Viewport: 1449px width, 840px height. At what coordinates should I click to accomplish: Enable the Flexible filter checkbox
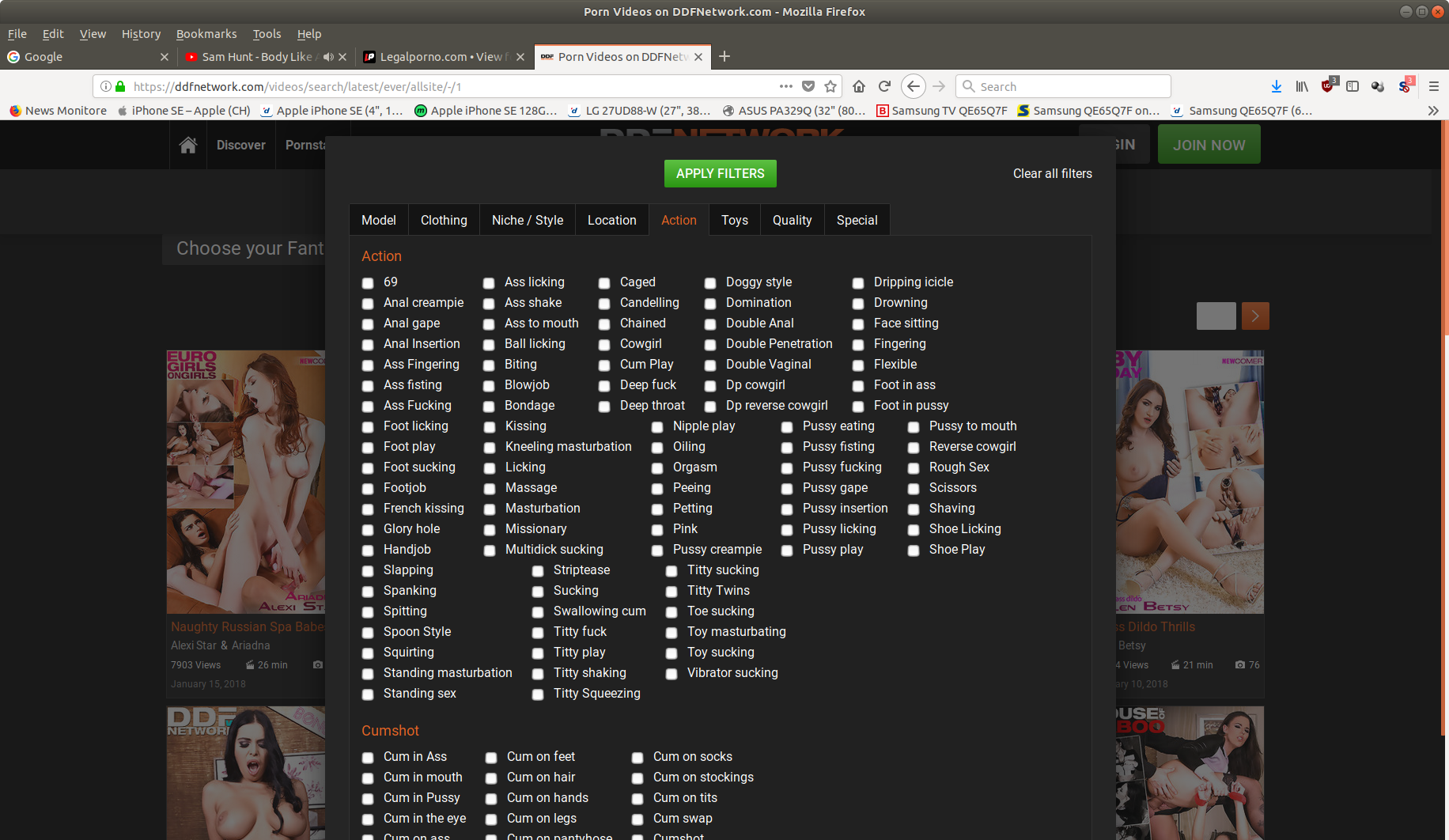coord(858,365)
